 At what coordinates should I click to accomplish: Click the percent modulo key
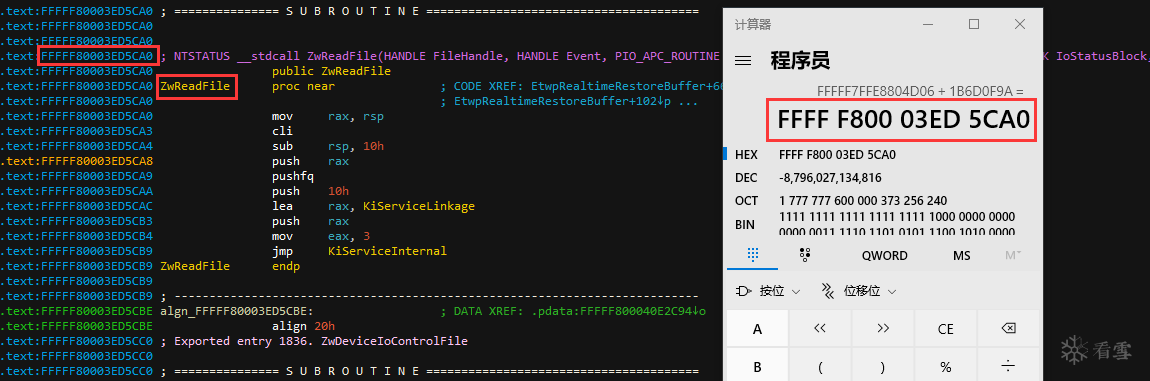click(946, 366)
